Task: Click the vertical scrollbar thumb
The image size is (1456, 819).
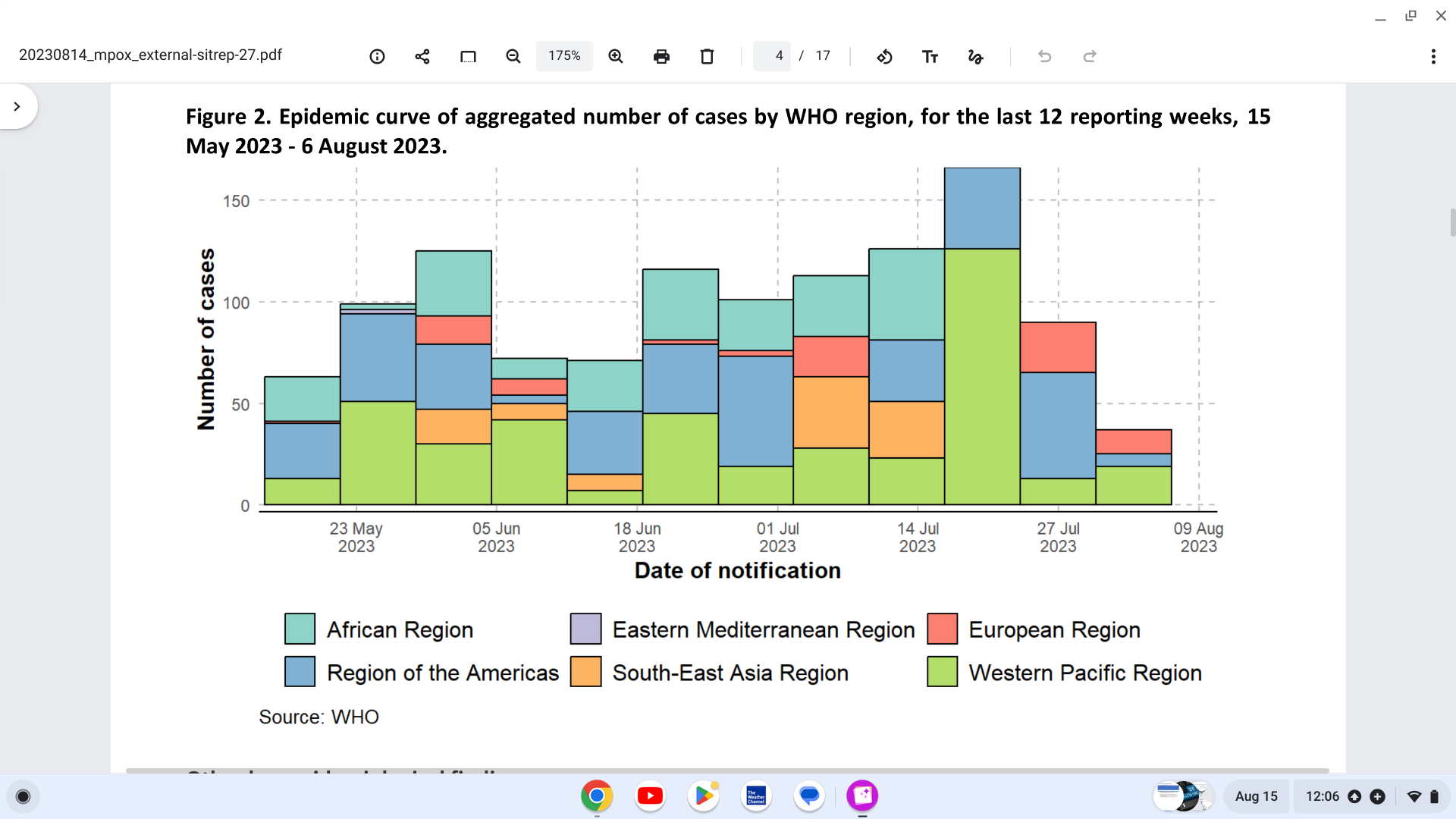Action: 1452,223
